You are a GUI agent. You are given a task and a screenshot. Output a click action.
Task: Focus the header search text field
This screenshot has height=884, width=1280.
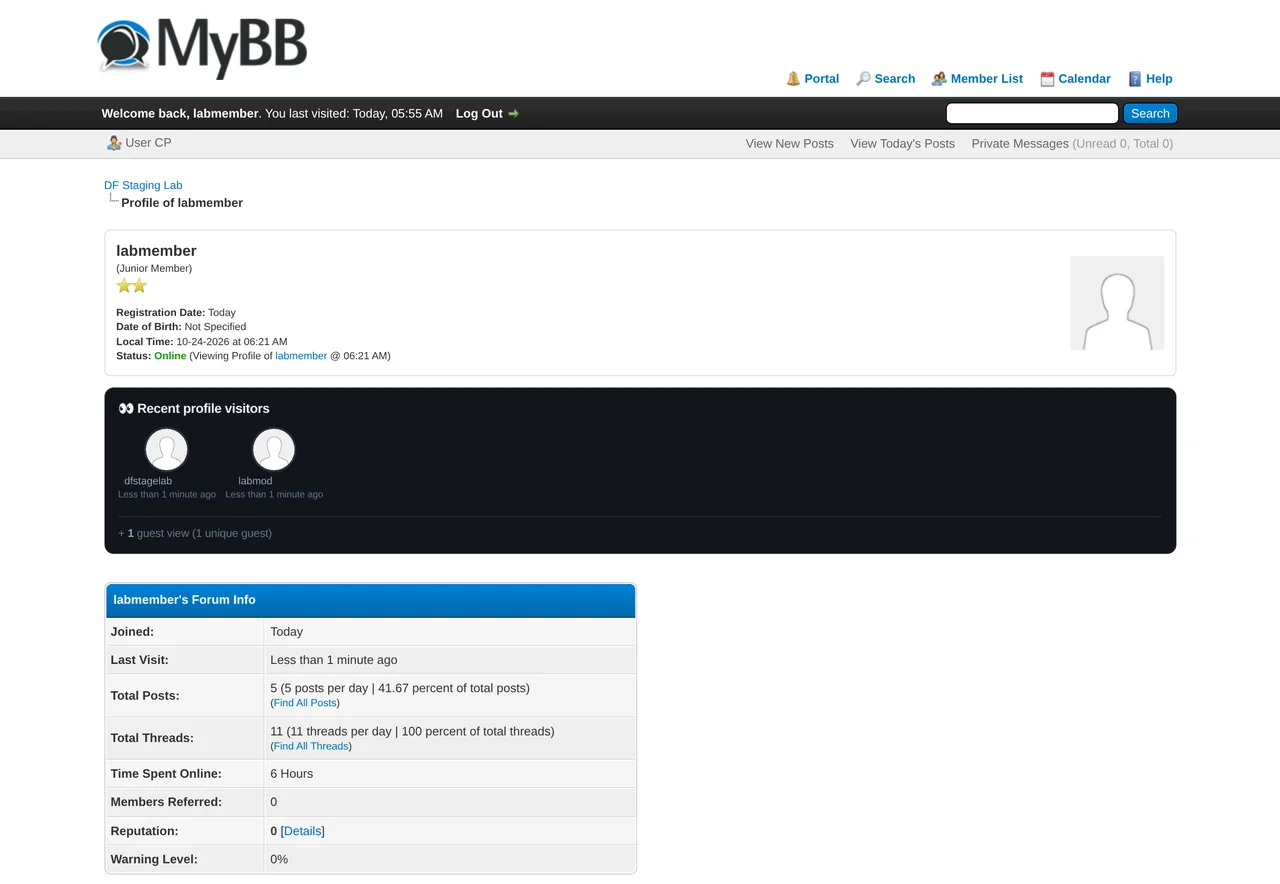pos(1032,114)
